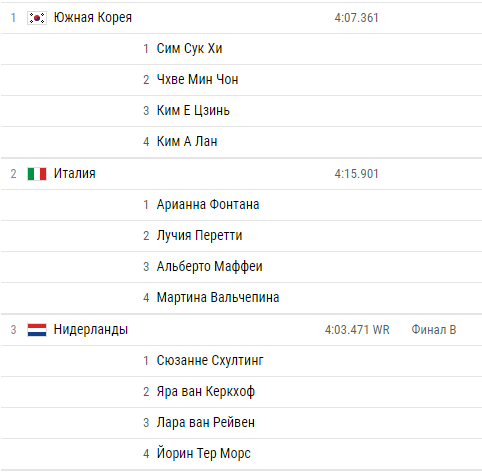Viewport: 482px width, 472px height.
Task: Open Альберто Маффеи profile
Action: point(209,267)
